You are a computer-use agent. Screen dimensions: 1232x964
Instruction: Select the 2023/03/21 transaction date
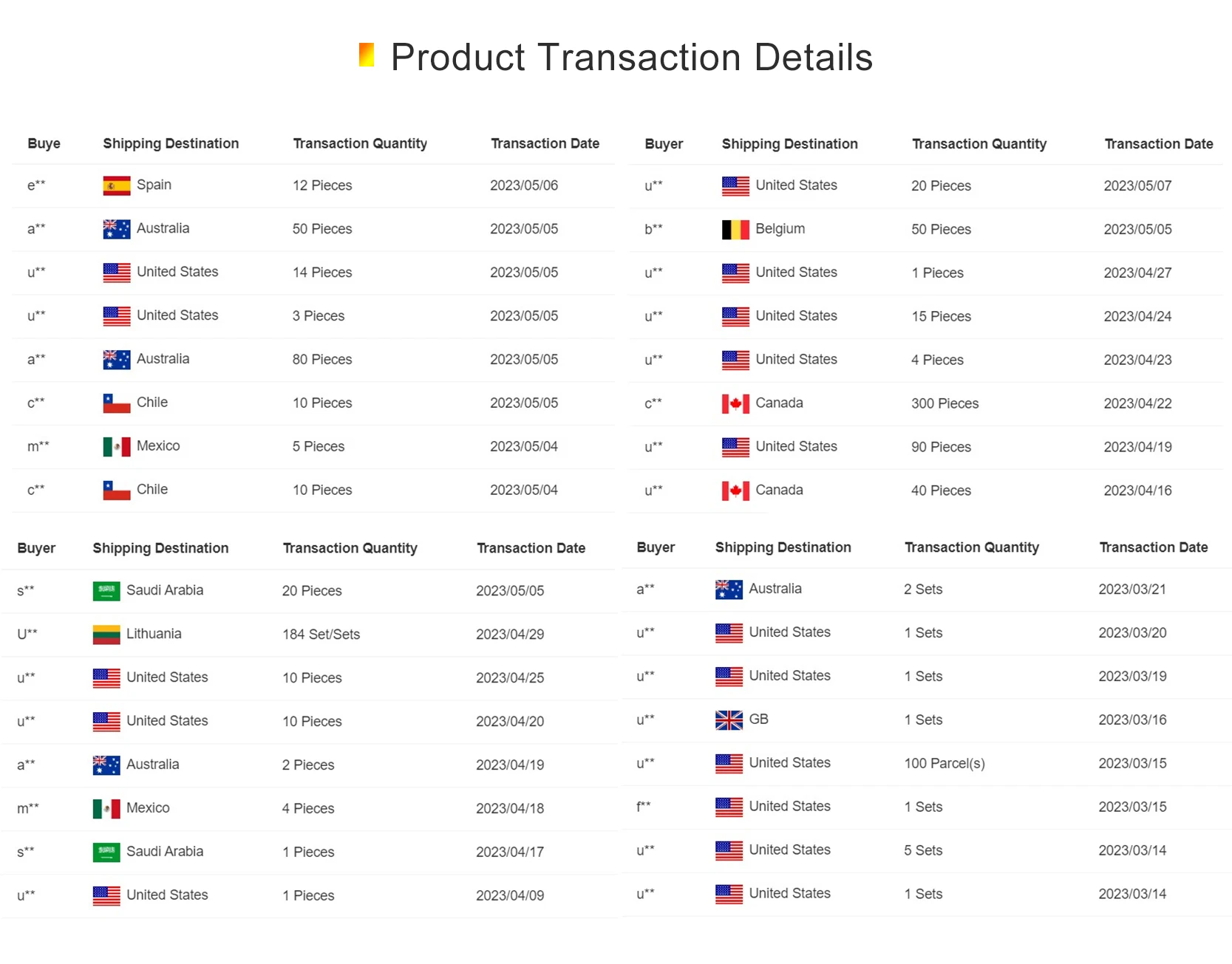point(1131,589)
